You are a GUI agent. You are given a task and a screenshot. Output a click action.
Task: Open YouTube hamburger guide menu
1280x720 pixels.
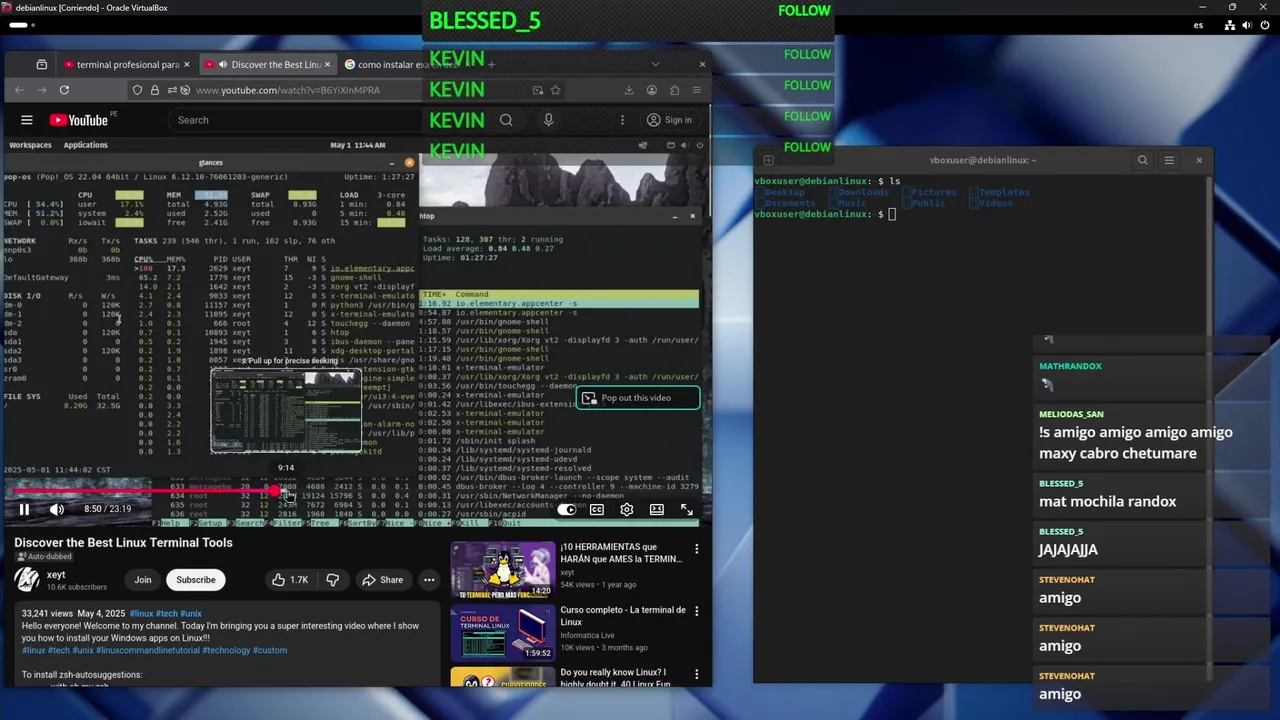27,120
